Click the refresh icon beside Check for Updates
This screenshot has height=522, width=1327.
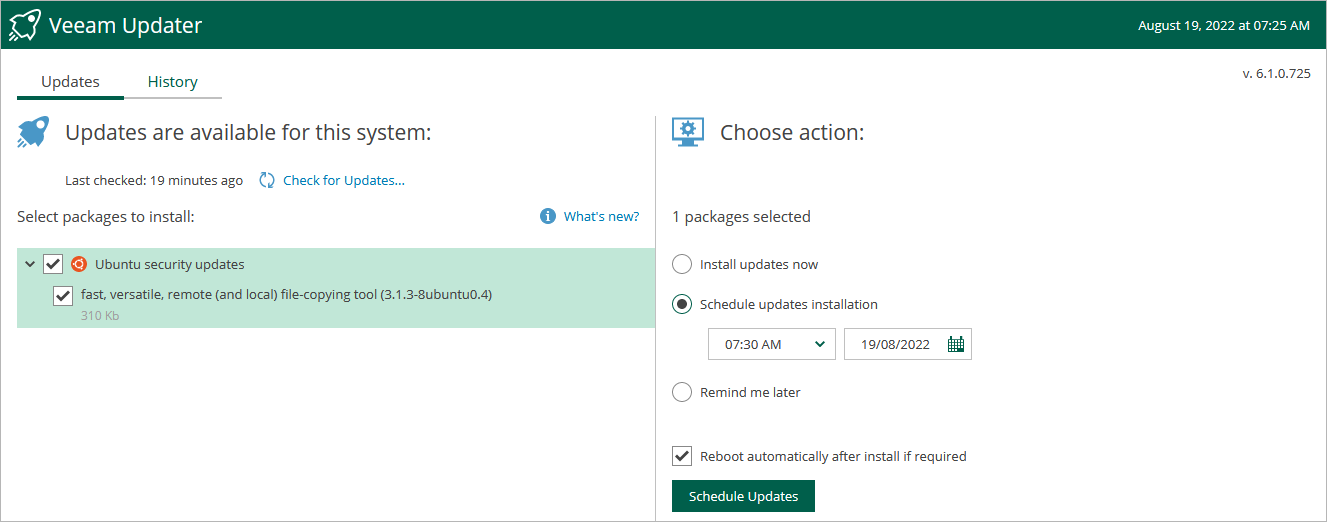pyautogui.click(x=267, y=181)
